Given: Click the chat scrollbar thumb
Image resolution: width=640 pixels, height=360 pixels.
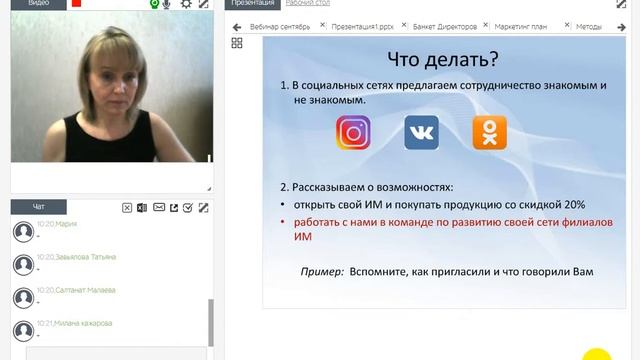Looking at the screenshot, I should [211, 322].
